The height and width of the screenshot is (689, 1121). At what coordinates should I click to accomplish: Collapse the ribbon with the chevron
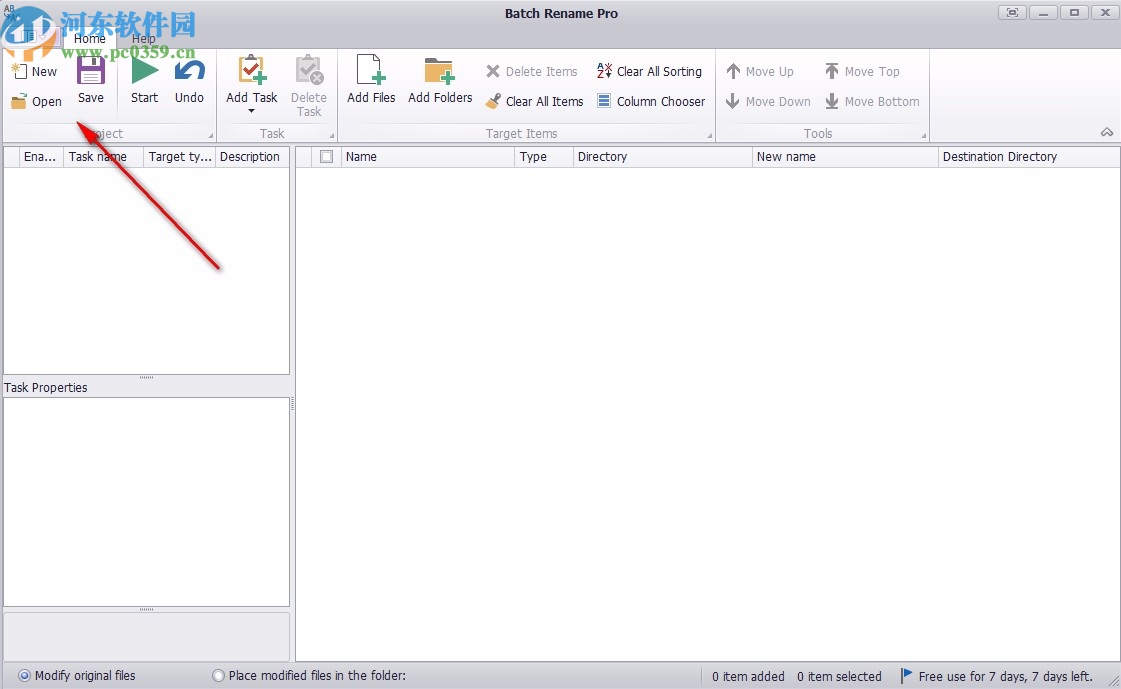pos(1107,132)
